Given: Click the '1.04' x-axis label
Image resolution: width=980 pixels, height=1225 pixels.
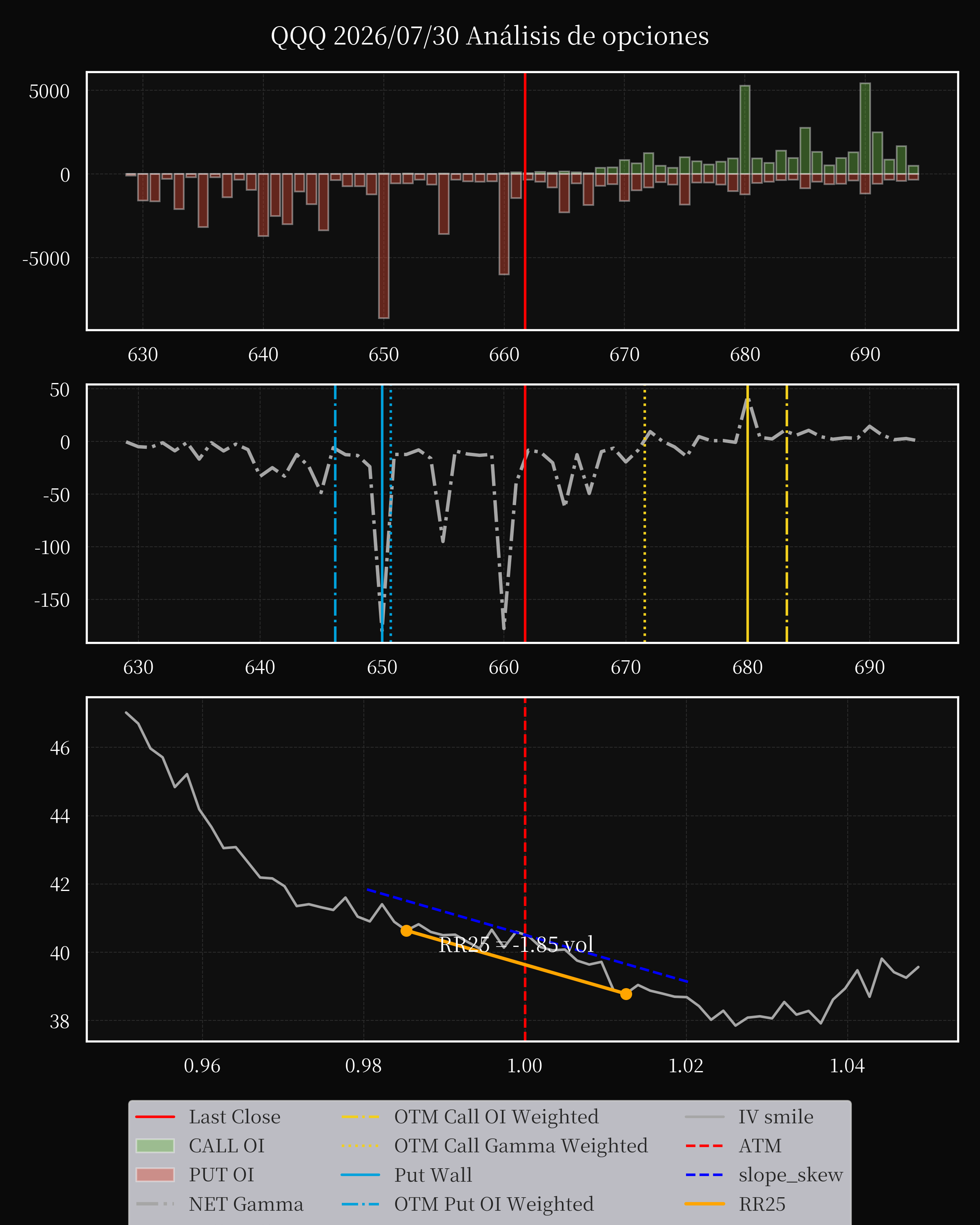Looking at the screenshot, I should click(848, 1066).
